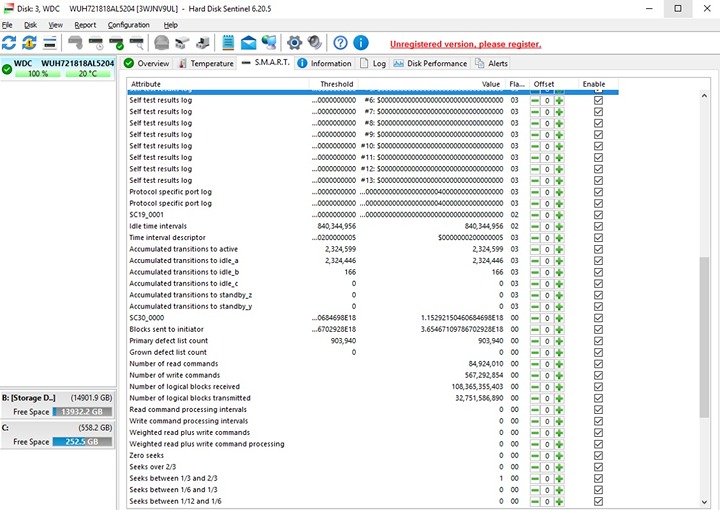Click the C: drive free space bar
This screenshot has width=720, height=510.
coord(82,442)
